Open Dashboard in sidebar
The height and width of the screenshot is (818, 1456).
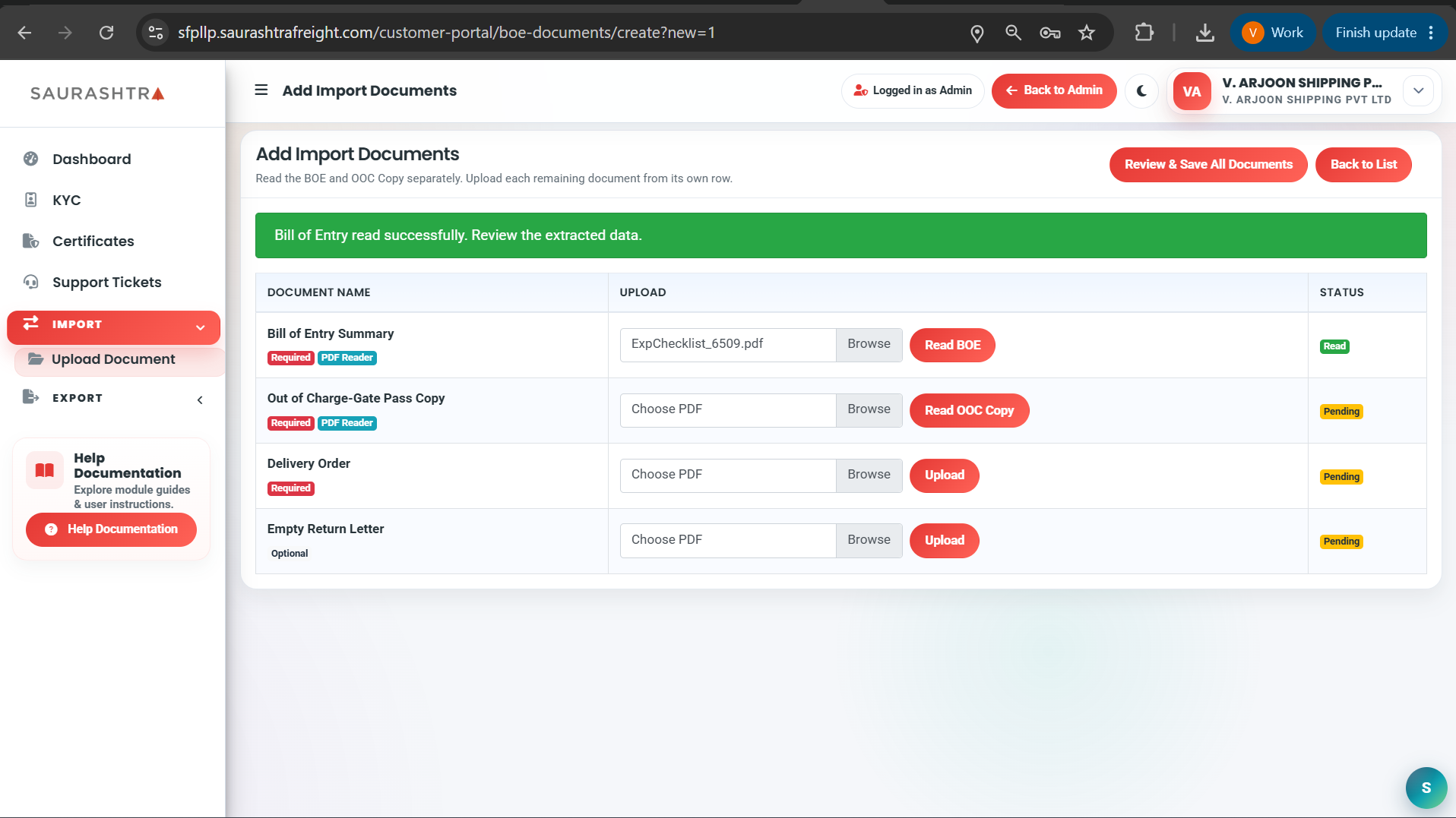tap(91, 159)
